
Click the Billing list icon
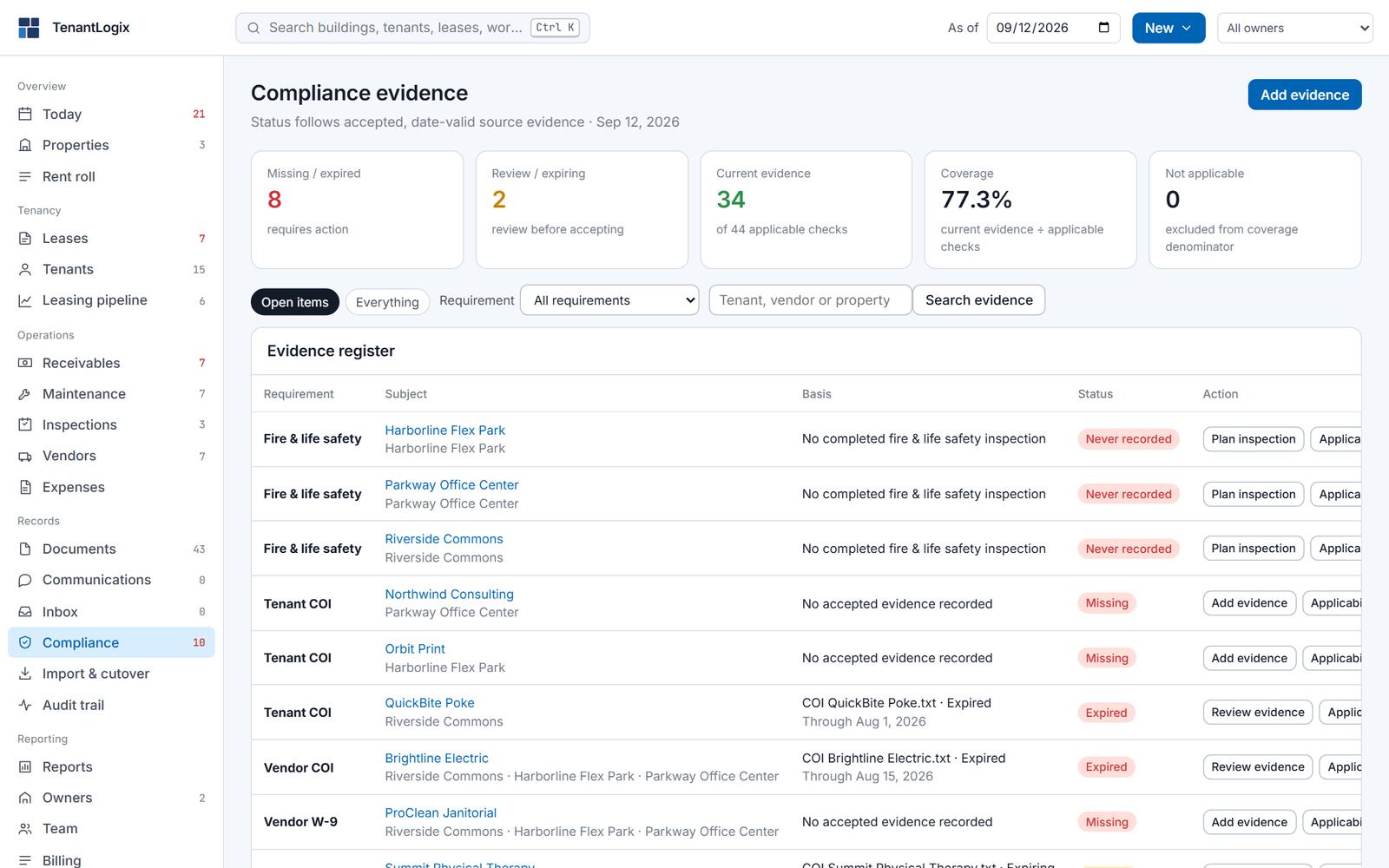point(25,860)
